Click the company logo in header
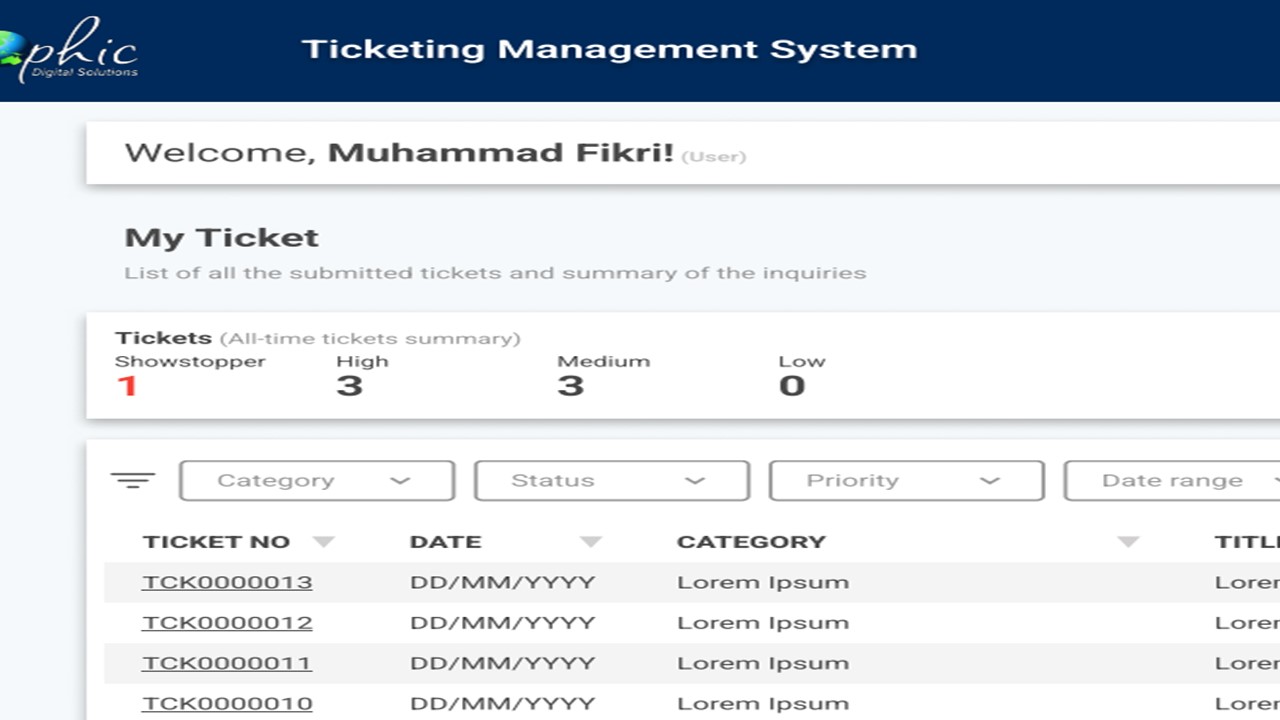This screenshot has height=720, width=1280. 69,48
